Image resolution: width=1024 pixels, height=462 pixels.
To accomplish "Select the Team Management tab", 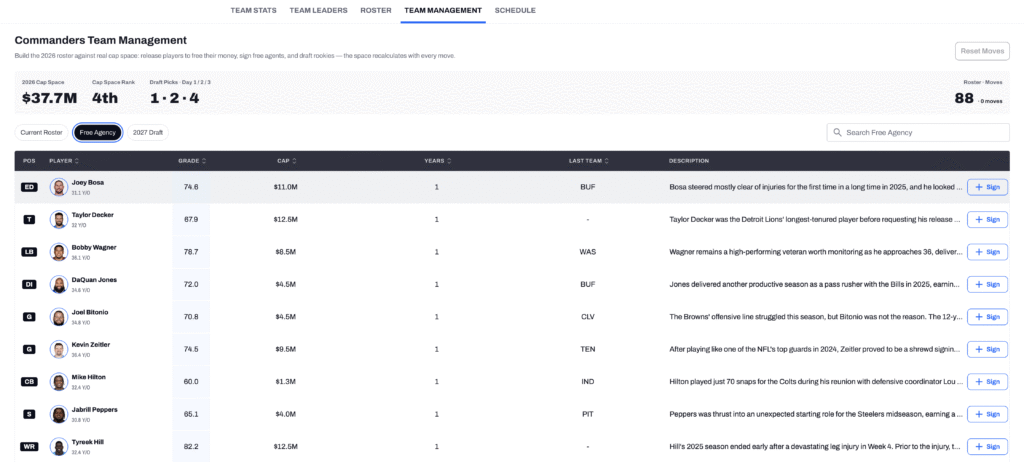I will click(x=443, y=10).
